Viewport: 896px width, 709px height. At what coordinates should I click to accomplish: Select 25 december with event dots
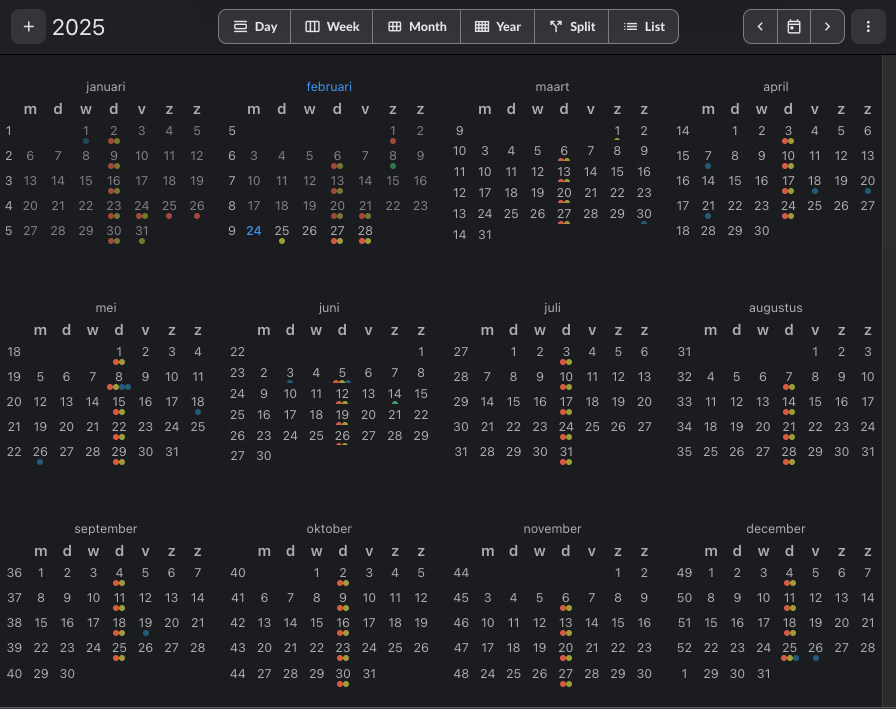point(789,648)
